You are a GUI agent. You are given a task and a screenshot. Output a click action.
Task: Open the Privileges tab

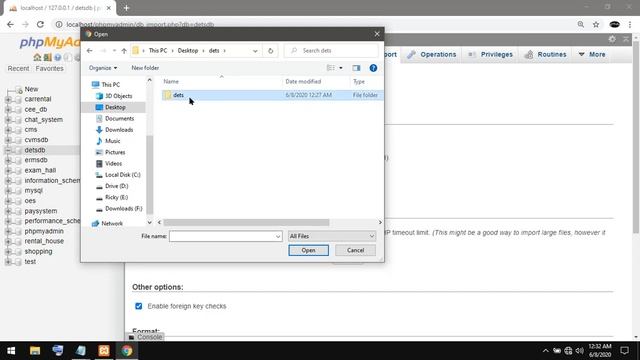click(x=491, y=54)
